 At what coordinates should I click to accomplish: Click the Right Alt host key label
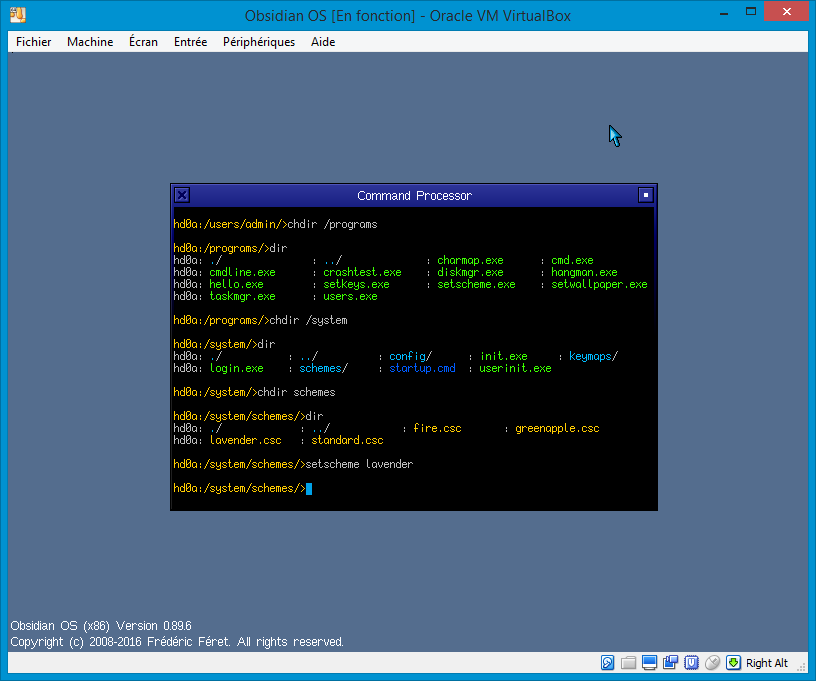pyautogui.click(x=767, y=663)
